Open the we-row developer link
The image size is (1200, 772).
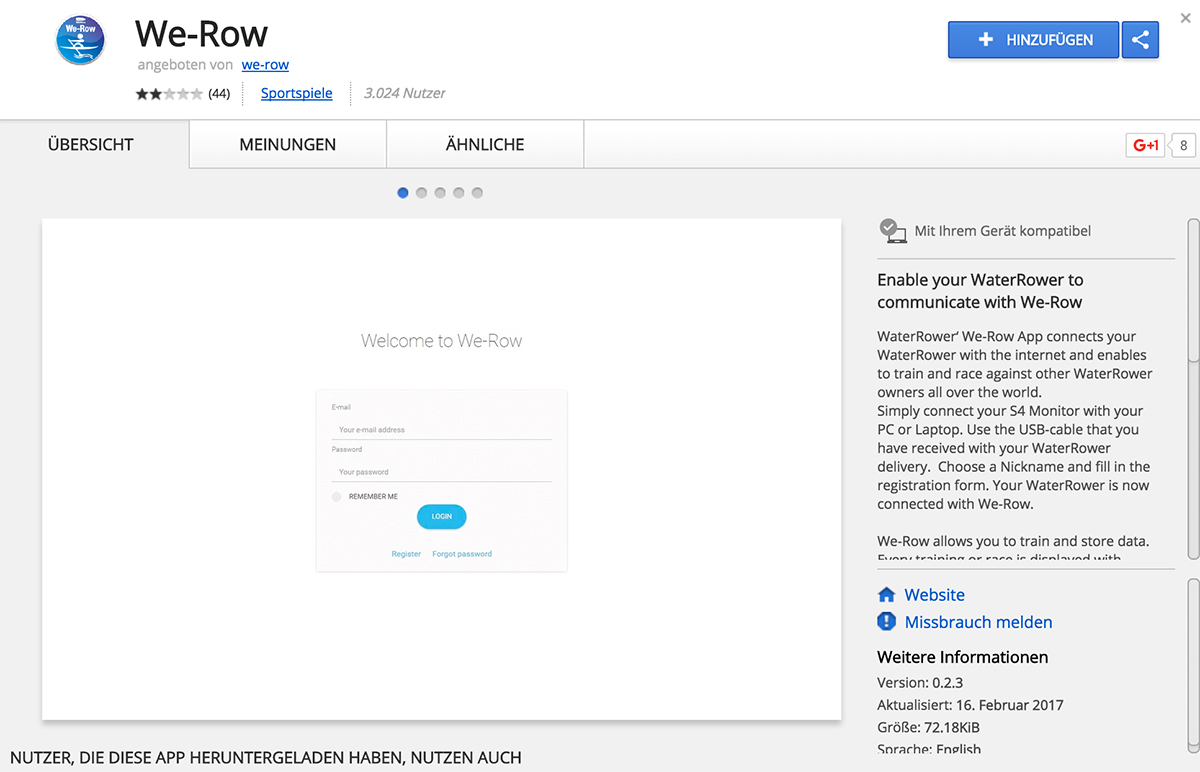[265, 65]
